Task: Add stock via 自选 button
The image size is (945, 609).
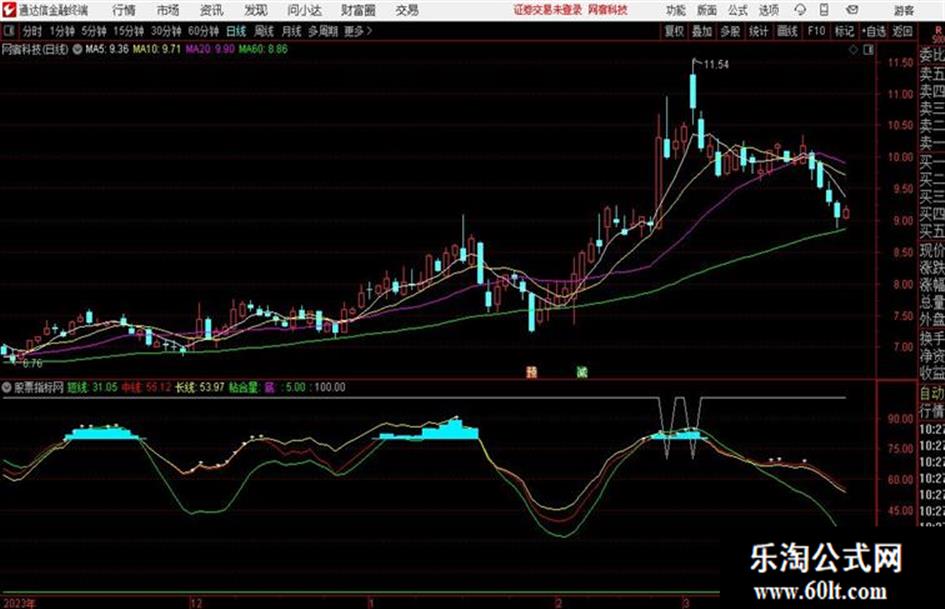Action: pyautogui.click(x=873, y=31)
